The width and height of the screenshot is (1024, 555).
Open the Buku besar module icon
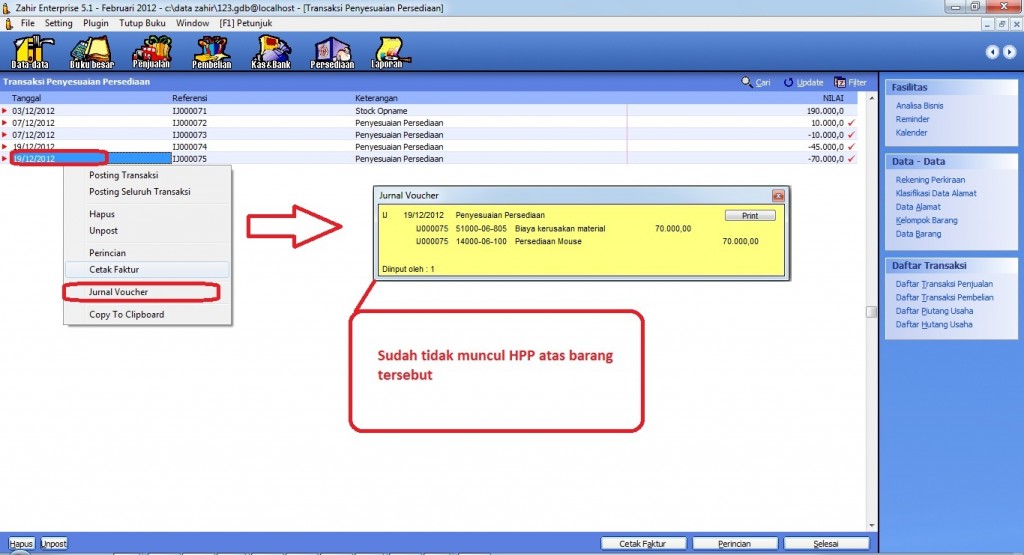tap(93, 52)
